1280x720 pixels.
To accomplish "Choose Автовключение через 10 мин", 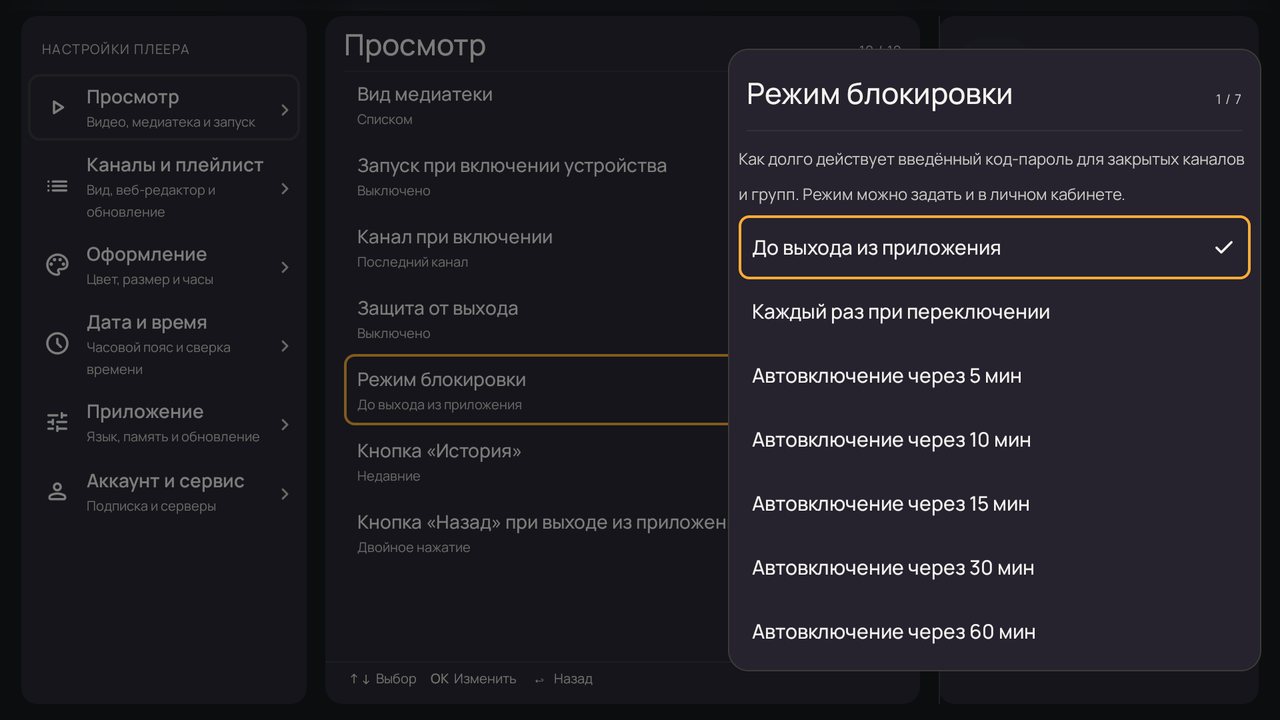I will [994, 440].
